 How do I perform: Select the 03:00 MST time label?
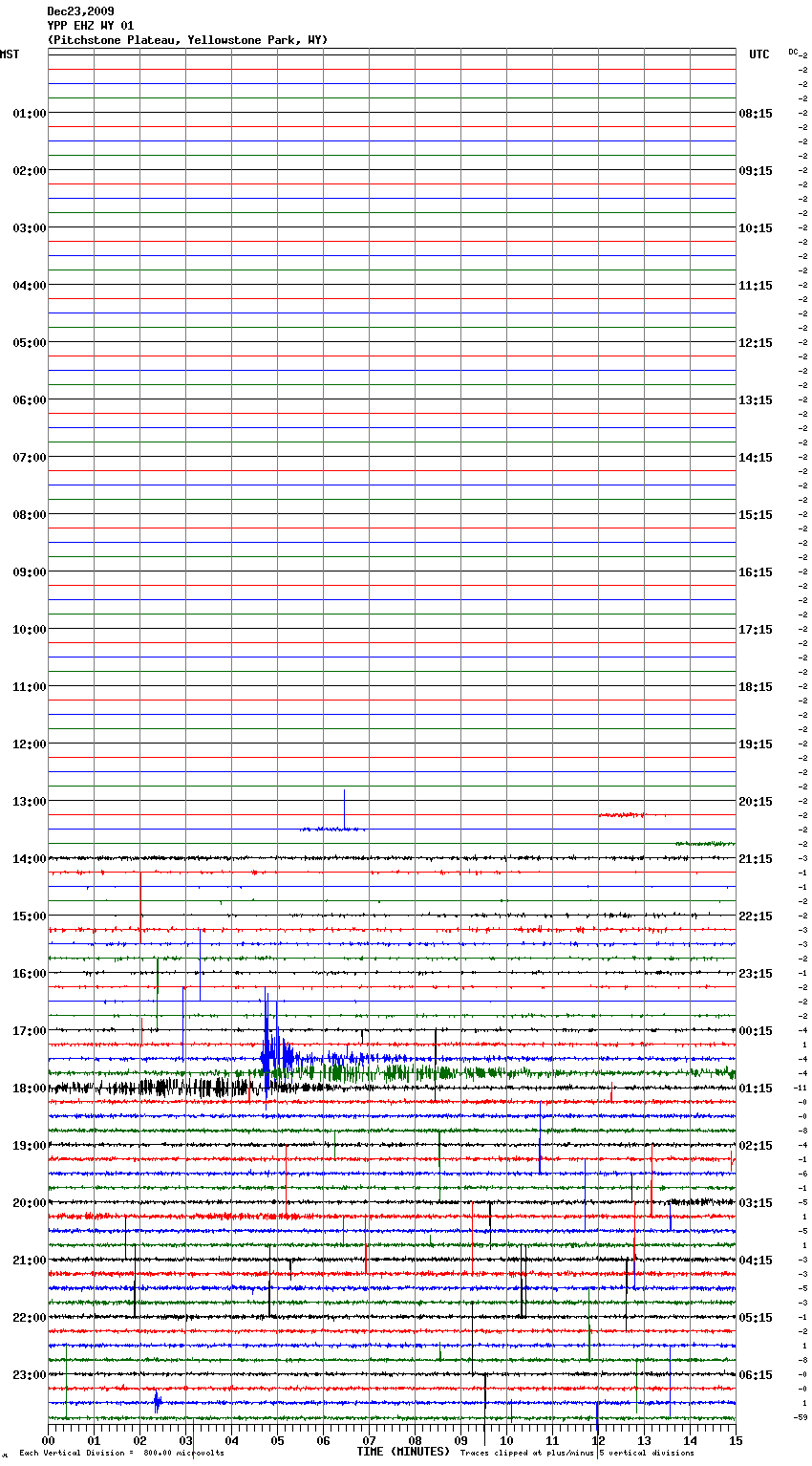point(30,228)
